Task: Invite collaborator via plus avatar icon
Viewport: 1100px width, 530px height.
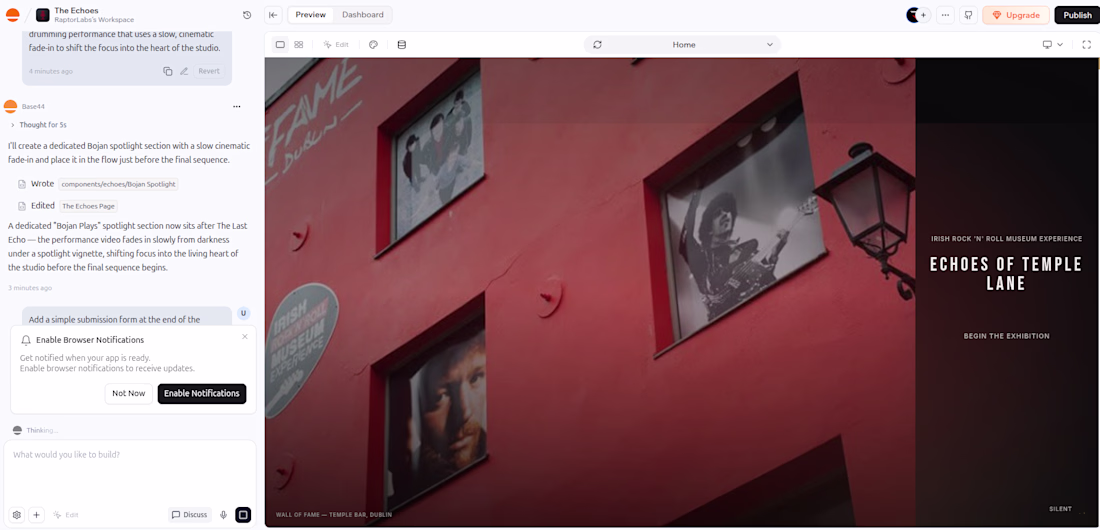Action: 923,15
